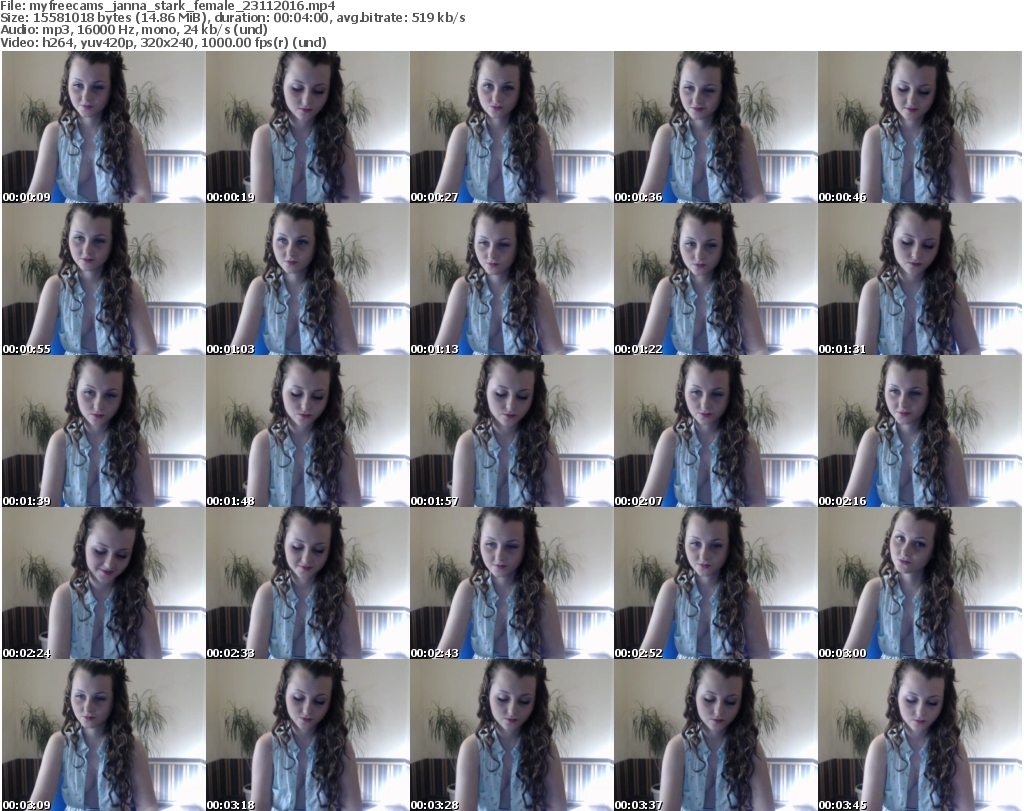Select the thumbnail stamped 00:00:09
This screenshot has width=1024, height=811.
103,127
